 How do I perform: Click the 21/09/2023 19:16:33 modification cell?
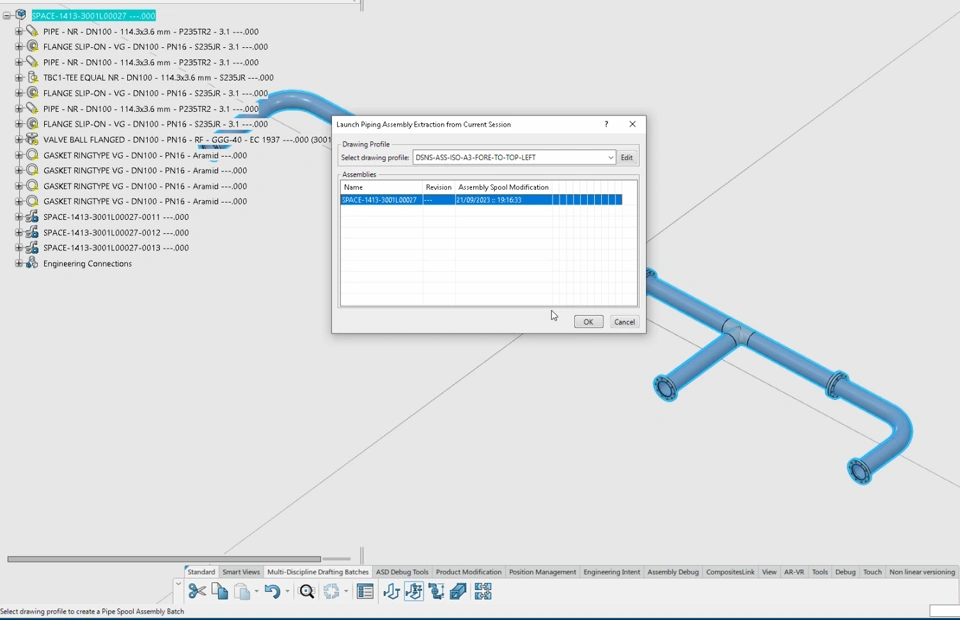pyautogui.click(x=503, y=200)
